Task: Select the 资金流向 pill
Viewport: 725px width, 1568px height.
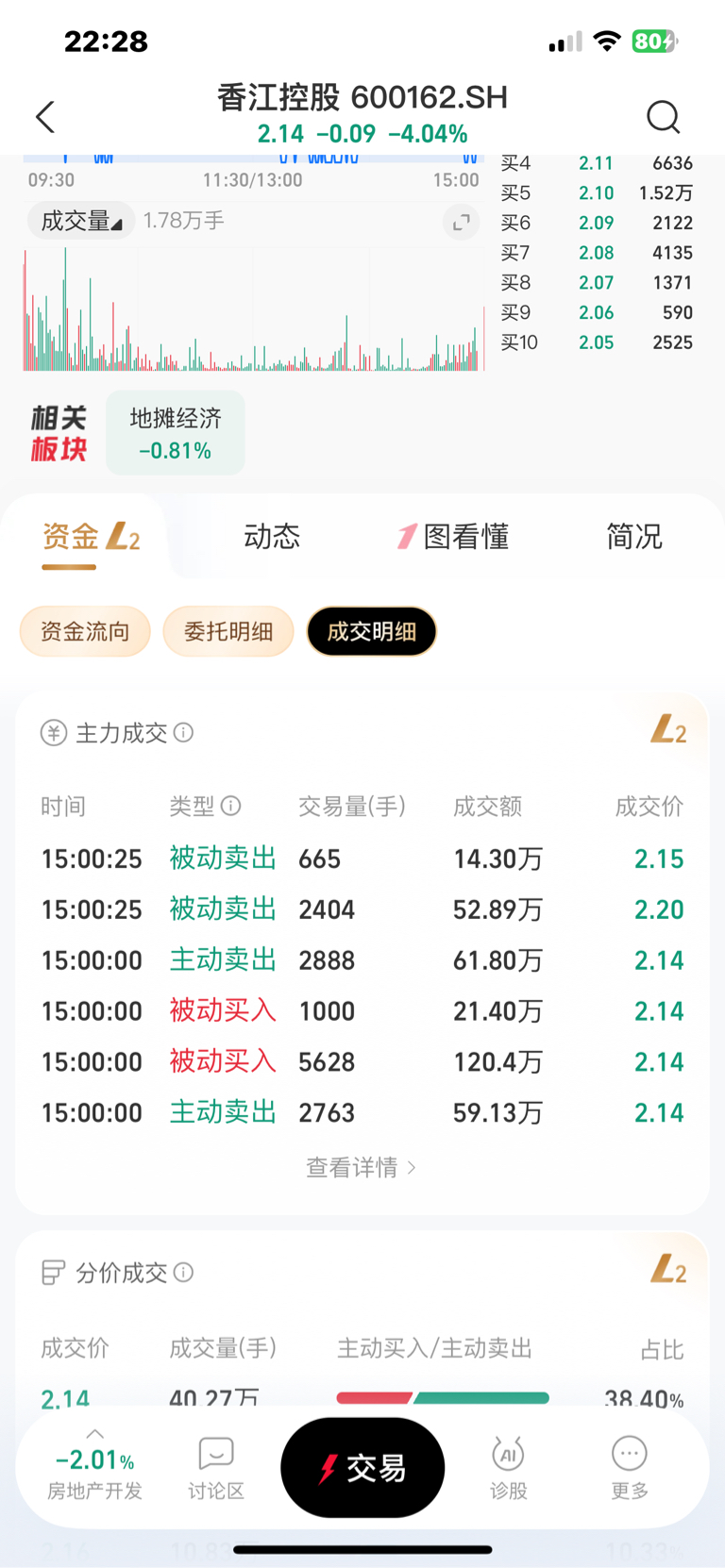Action: tap(85, 631)
